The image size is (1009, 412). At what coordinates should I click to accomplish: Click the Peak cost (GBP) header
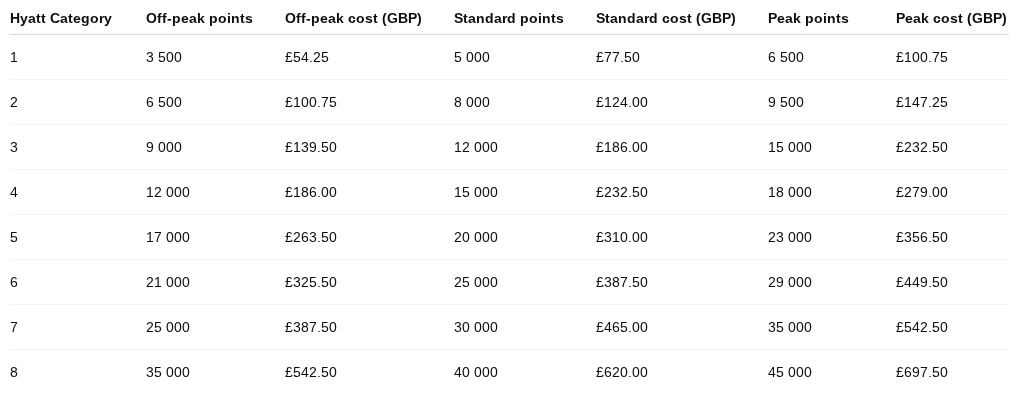tap(951, 18)
